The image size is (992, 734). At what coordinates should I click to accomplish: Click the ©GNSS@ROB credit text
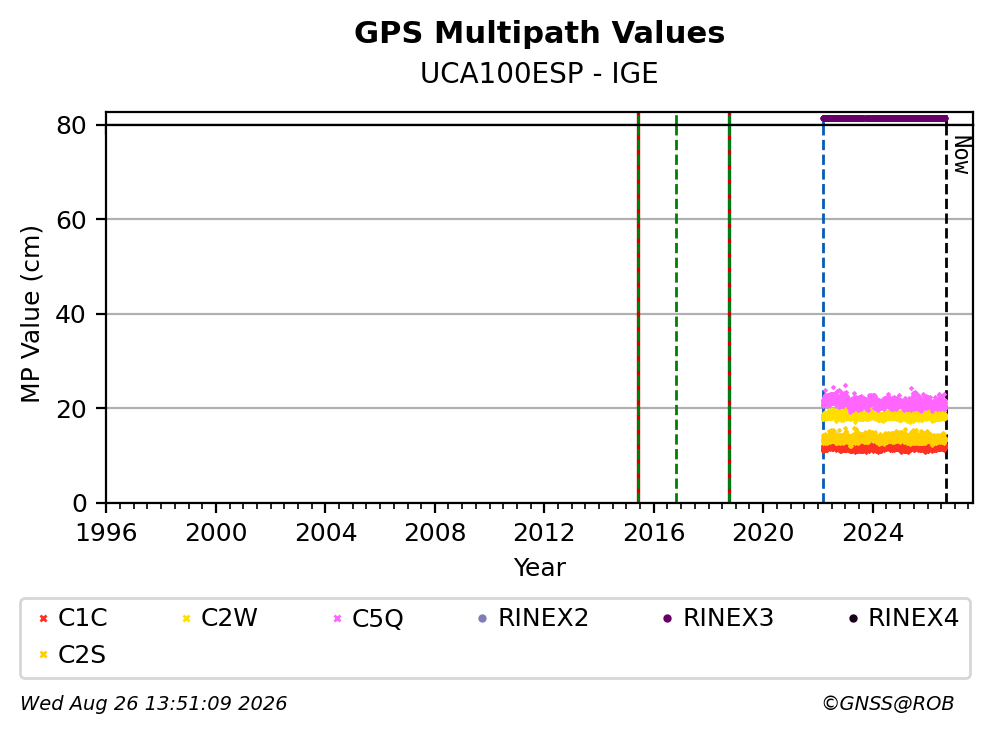click(888, 703)
